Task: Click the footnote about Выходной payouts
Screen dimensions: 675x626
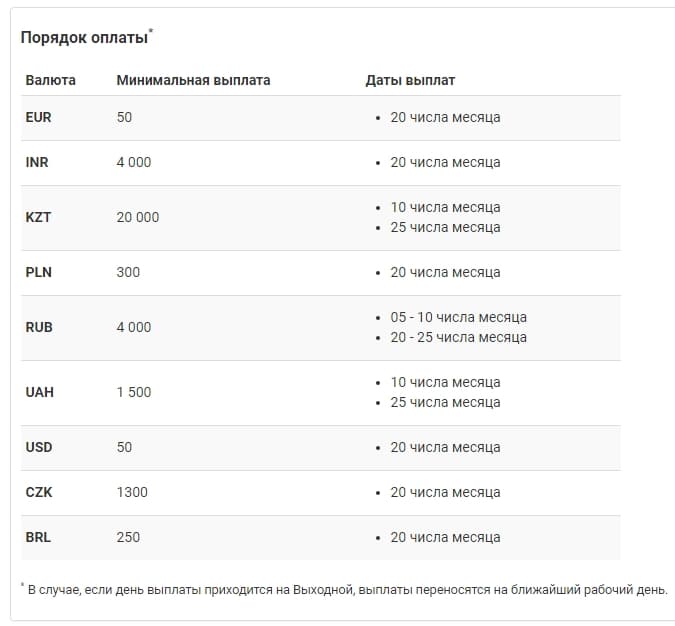Action: 344,589
